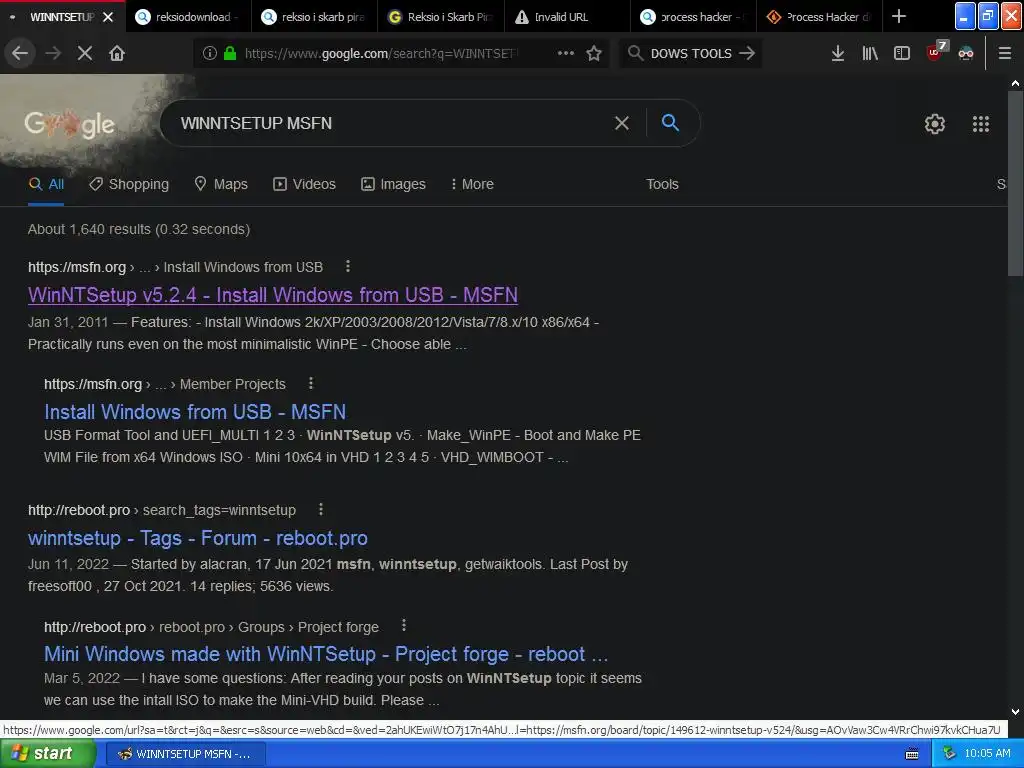
Task: Switch to the Process Hacker download tab
Action: pyautogui.click(x=820, y=17)
